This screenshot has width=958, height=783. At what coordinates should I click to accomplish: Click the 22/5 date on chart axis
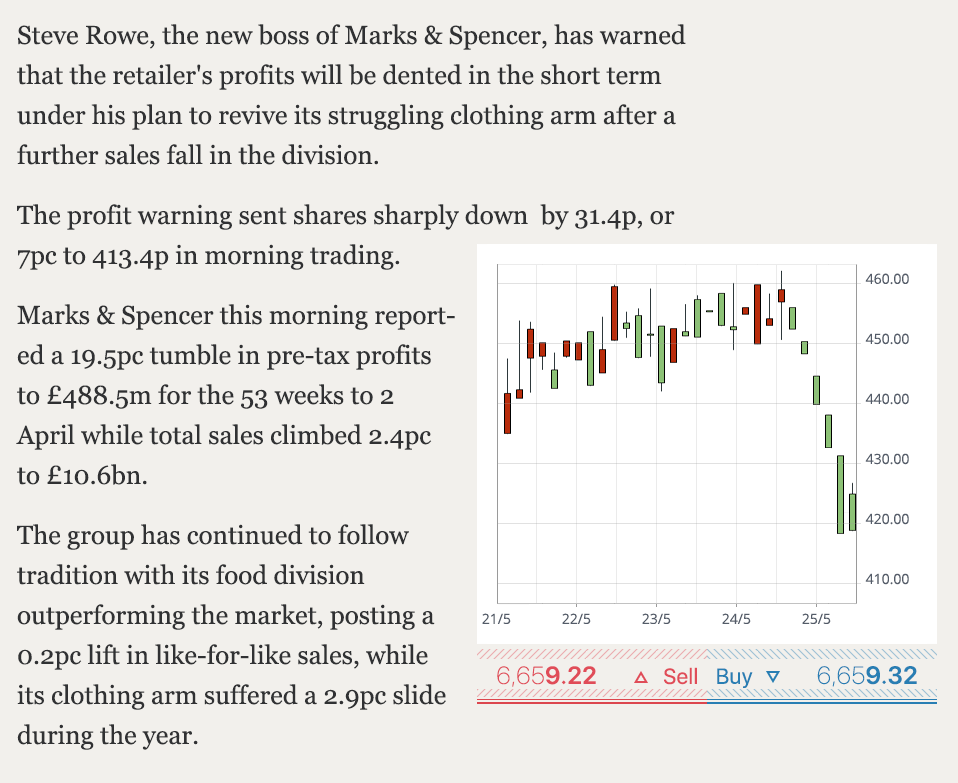(576, 619)
